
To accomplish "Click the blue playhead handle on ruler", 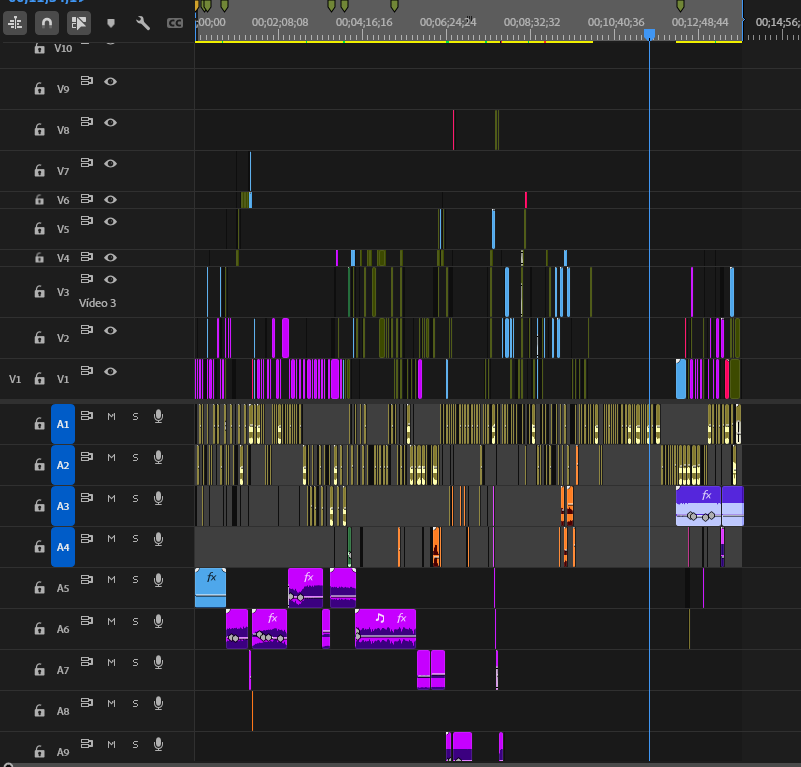I will [x=649, y=34].
